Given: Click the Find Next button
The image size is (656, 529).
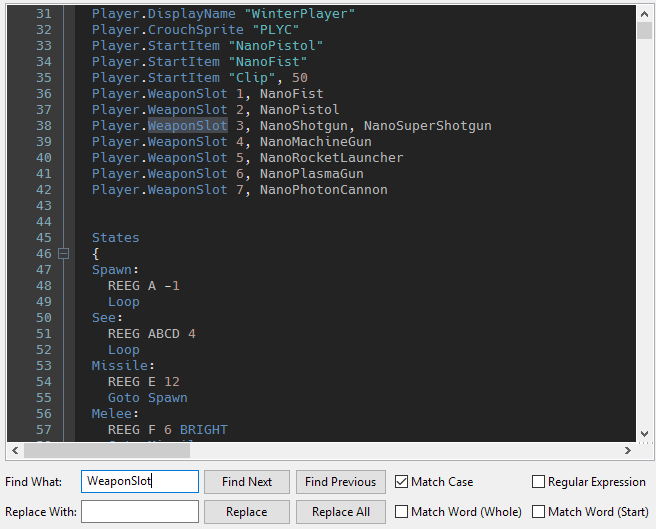Looking at the screenshot, I should (x=247, y=482).
